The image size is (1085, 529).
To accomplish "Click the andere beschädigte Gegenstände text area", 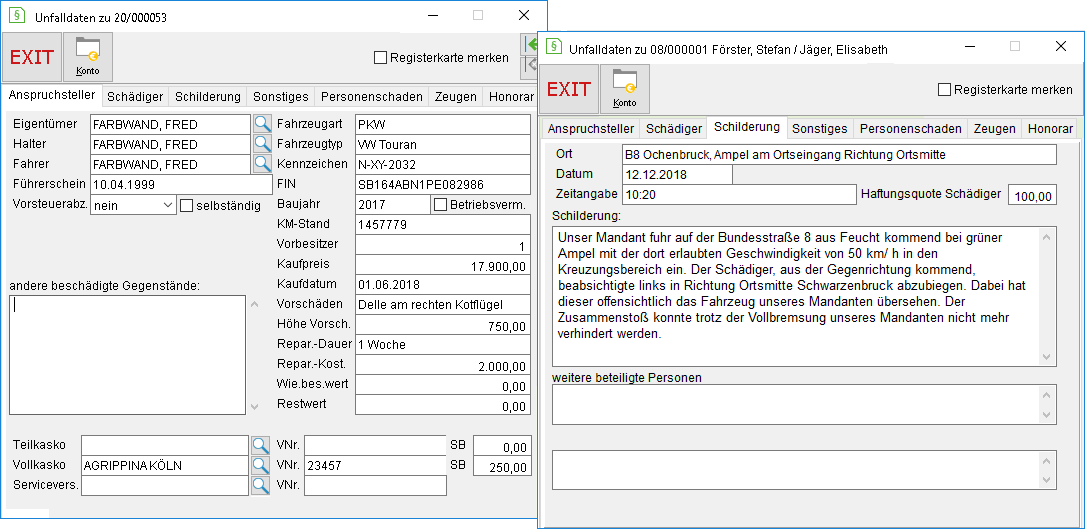I will click(127, 355).
